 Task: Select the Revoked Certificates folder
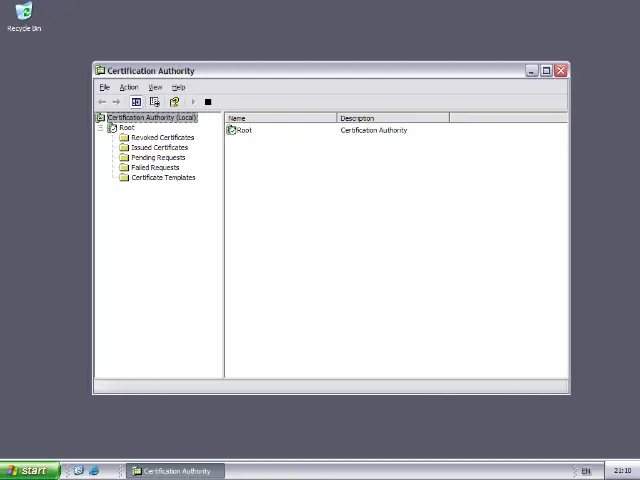point(162,138)
